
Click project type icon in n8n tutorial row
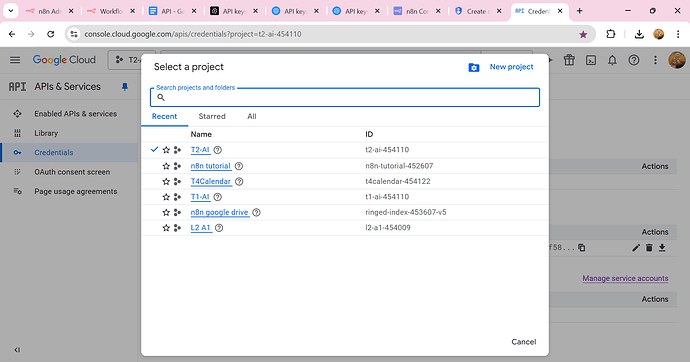tap(177, 166)
